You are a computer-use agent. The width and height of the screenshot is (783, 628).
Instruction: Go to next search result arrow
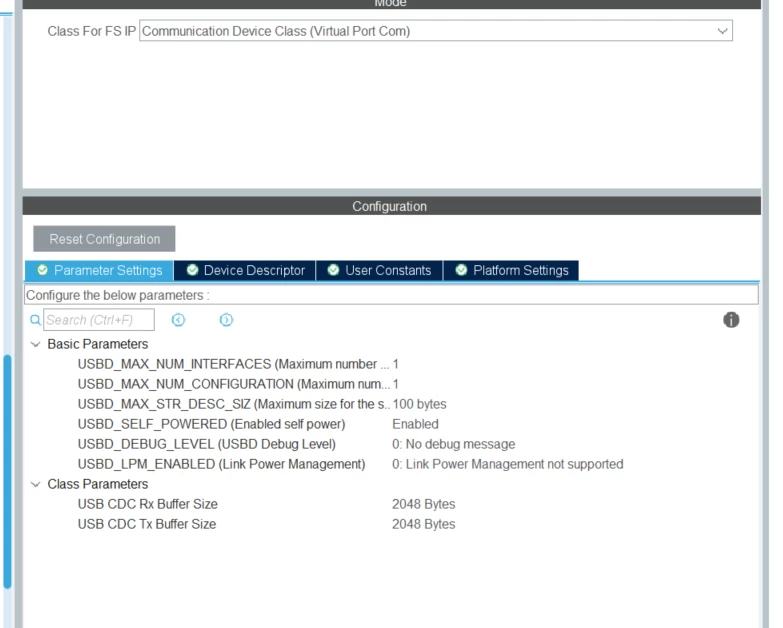pos(226,320)
